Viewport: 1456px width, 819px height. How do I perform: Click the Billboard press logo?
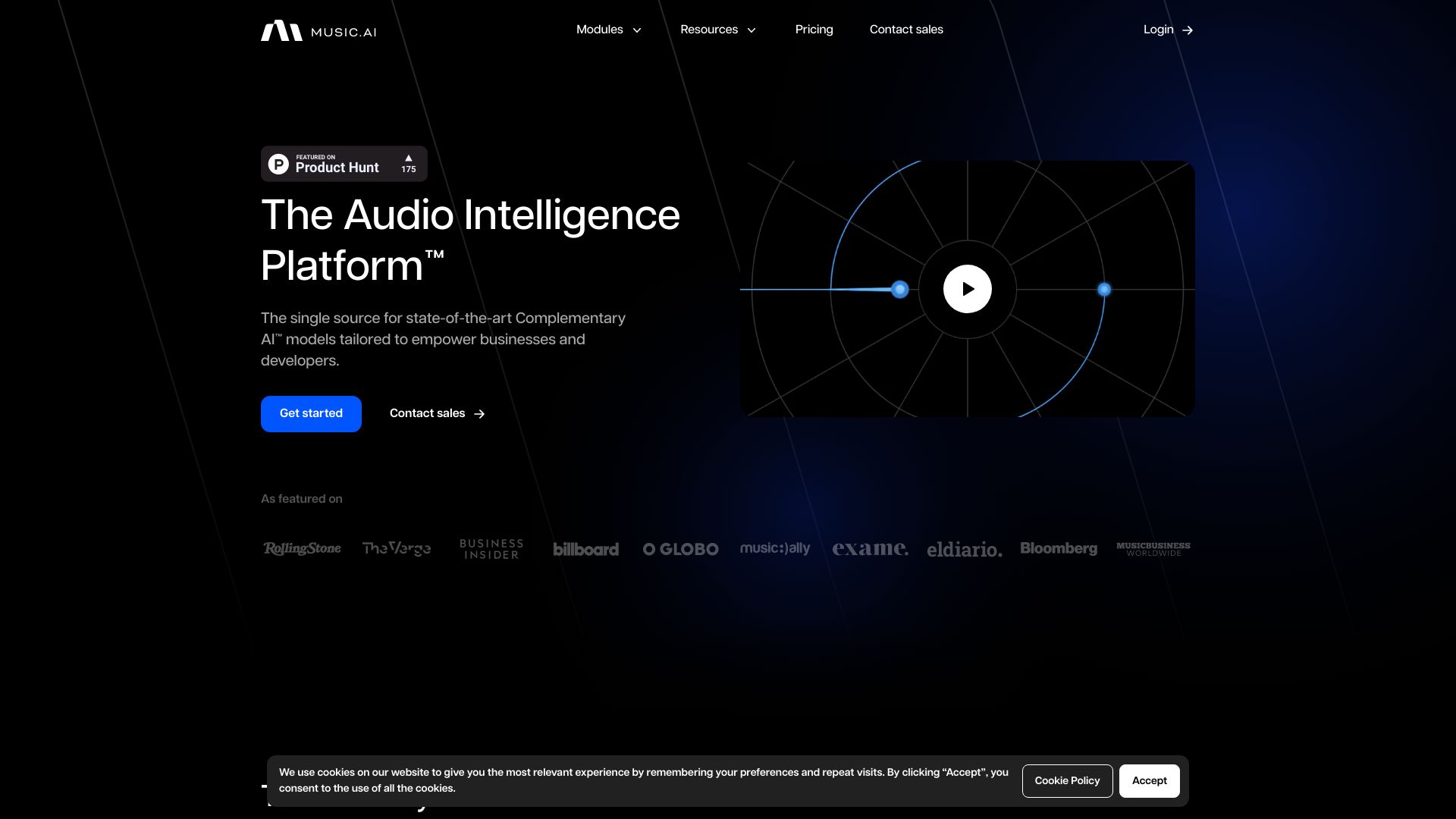[585, 549]
